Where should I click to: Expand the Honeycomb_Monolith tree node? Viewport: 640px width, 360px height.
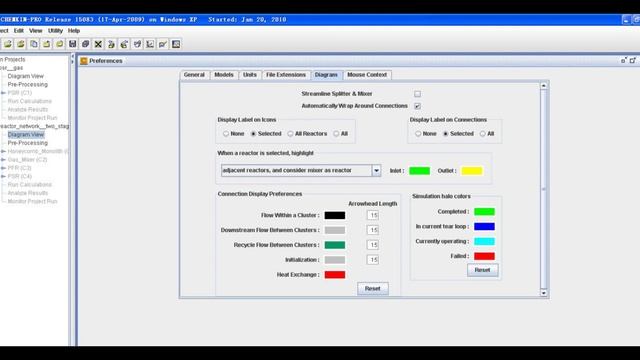(3, 151)
